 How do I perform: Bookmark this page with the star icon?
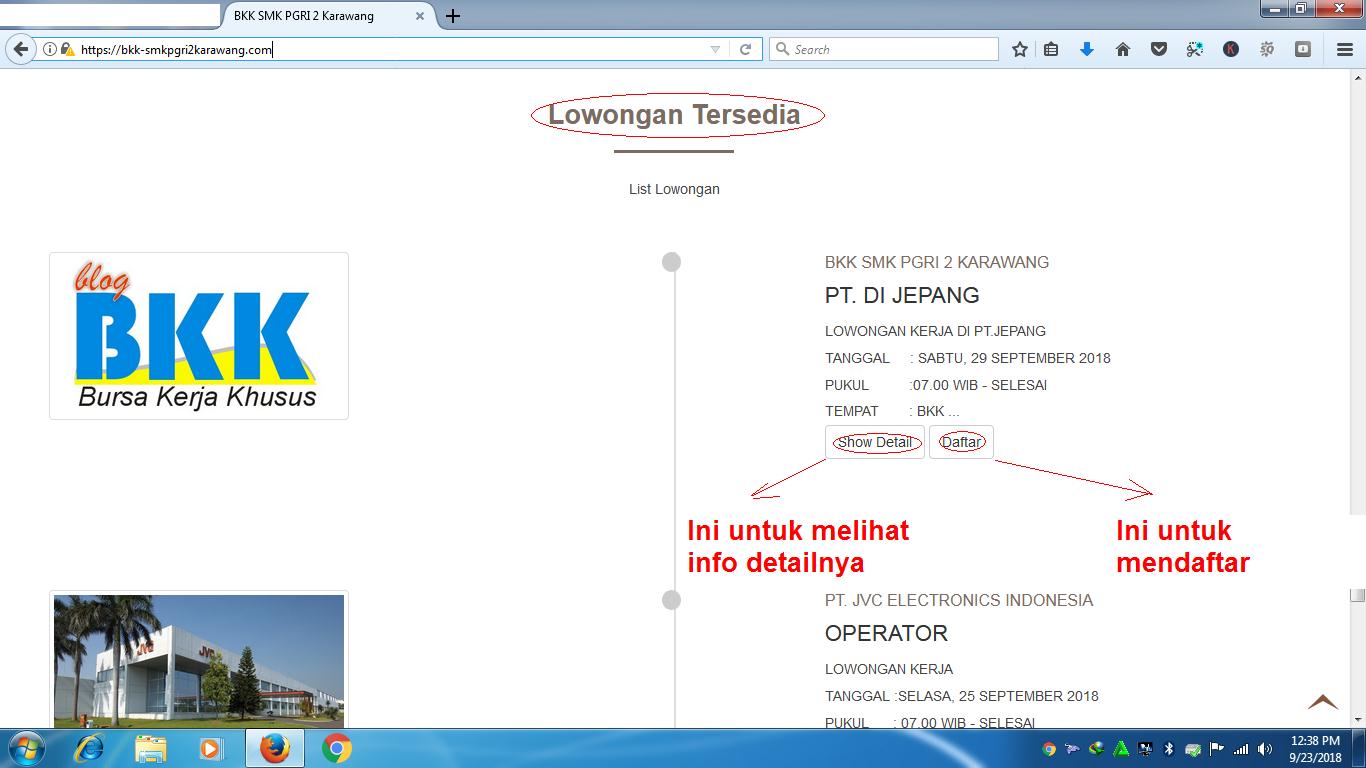coord(1020,49)
